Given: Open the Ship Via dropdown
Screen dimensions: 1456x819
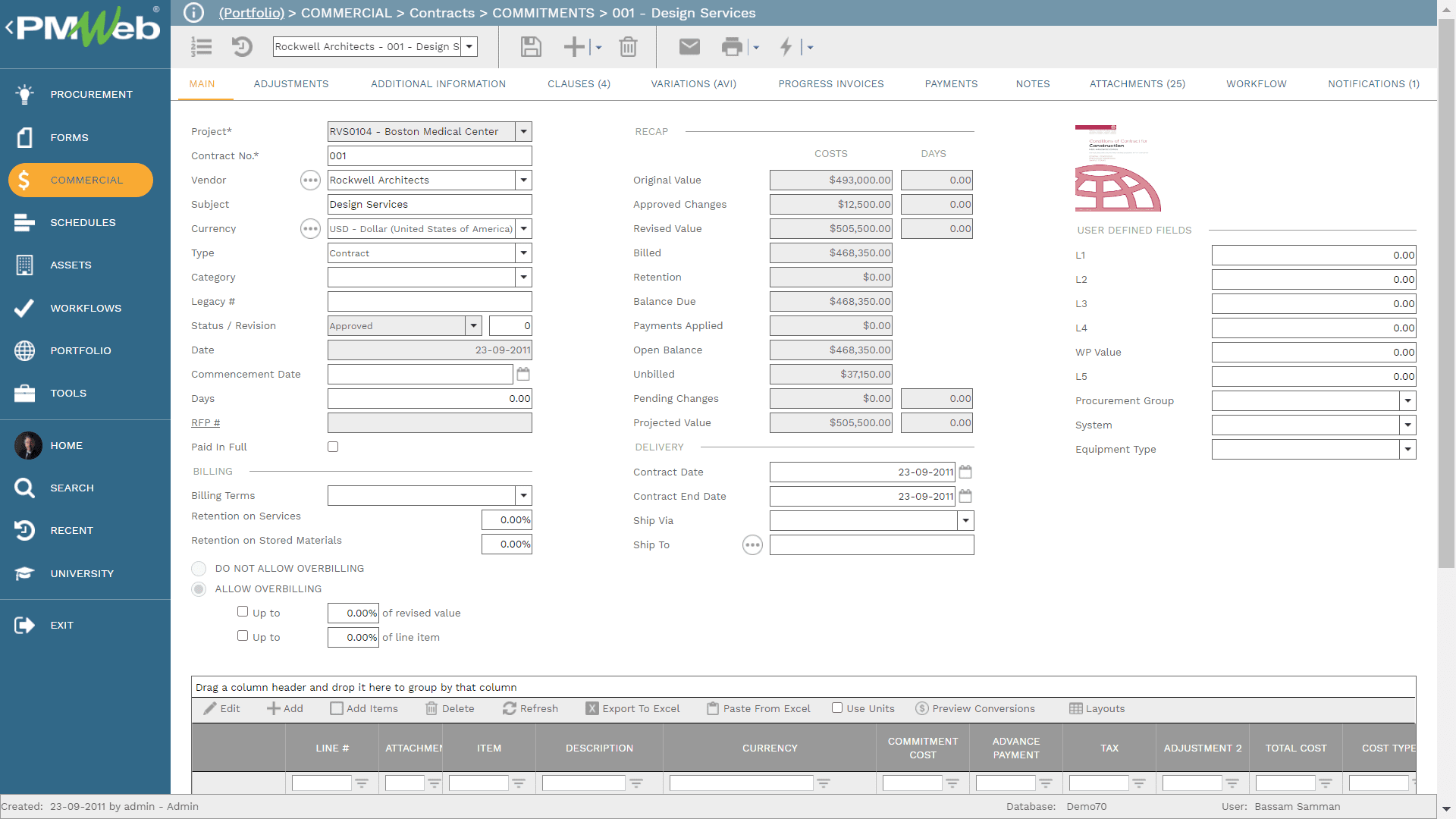Looking at the screenshot, I should click(965, 520).
